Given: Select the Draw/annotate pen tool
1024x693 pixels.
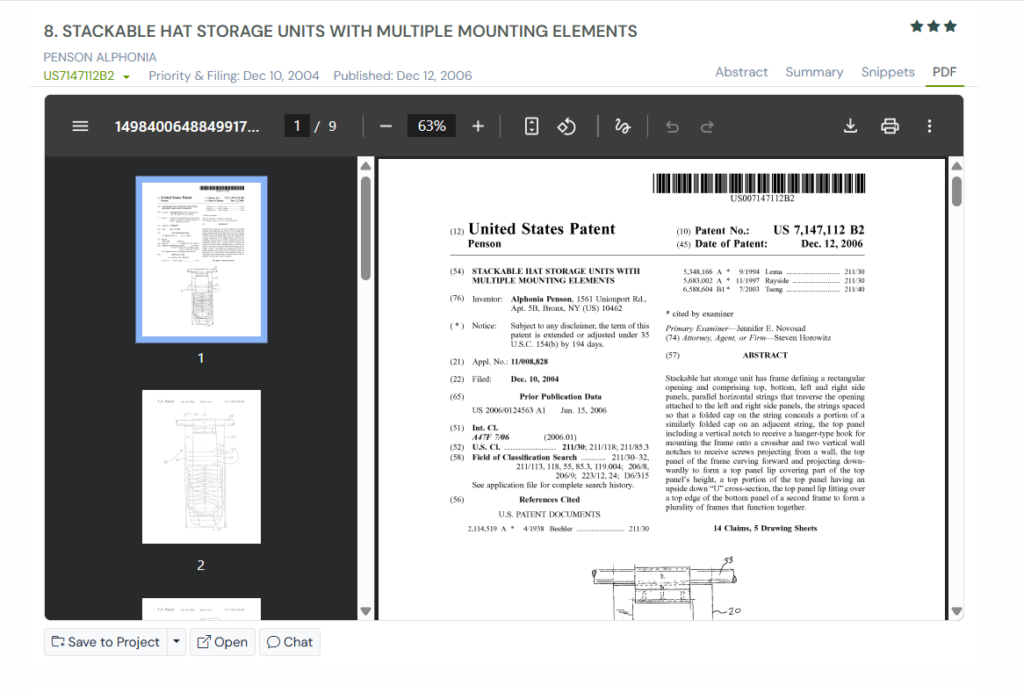Looking at the screenshot, I should coord(622,126).
